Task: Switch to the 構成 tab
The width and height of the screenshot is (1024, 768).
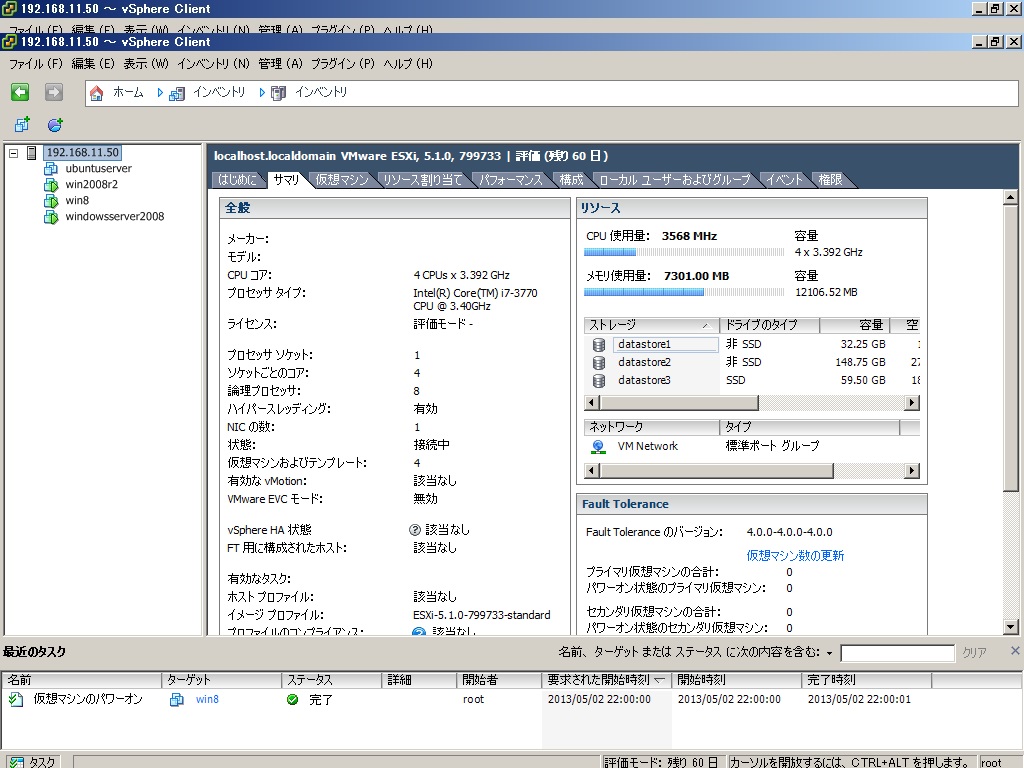Action: point(571,180)
